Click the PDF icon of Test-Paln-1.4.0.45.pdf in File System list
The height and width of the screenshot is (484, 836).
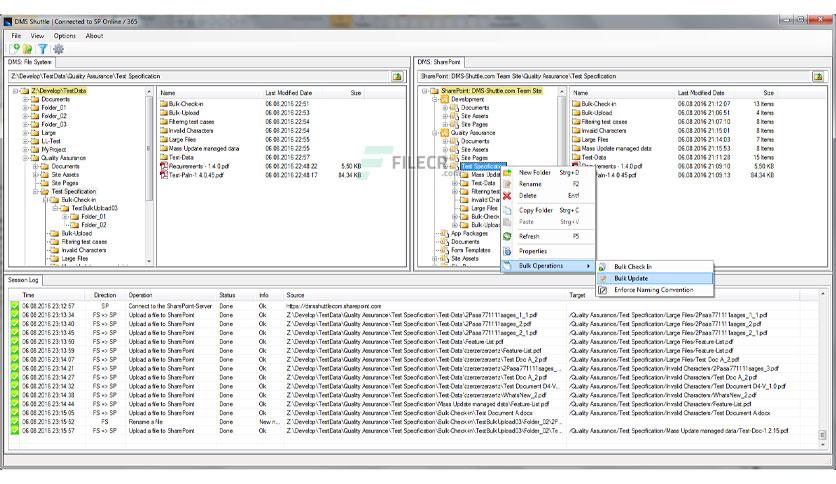point(164,175)
